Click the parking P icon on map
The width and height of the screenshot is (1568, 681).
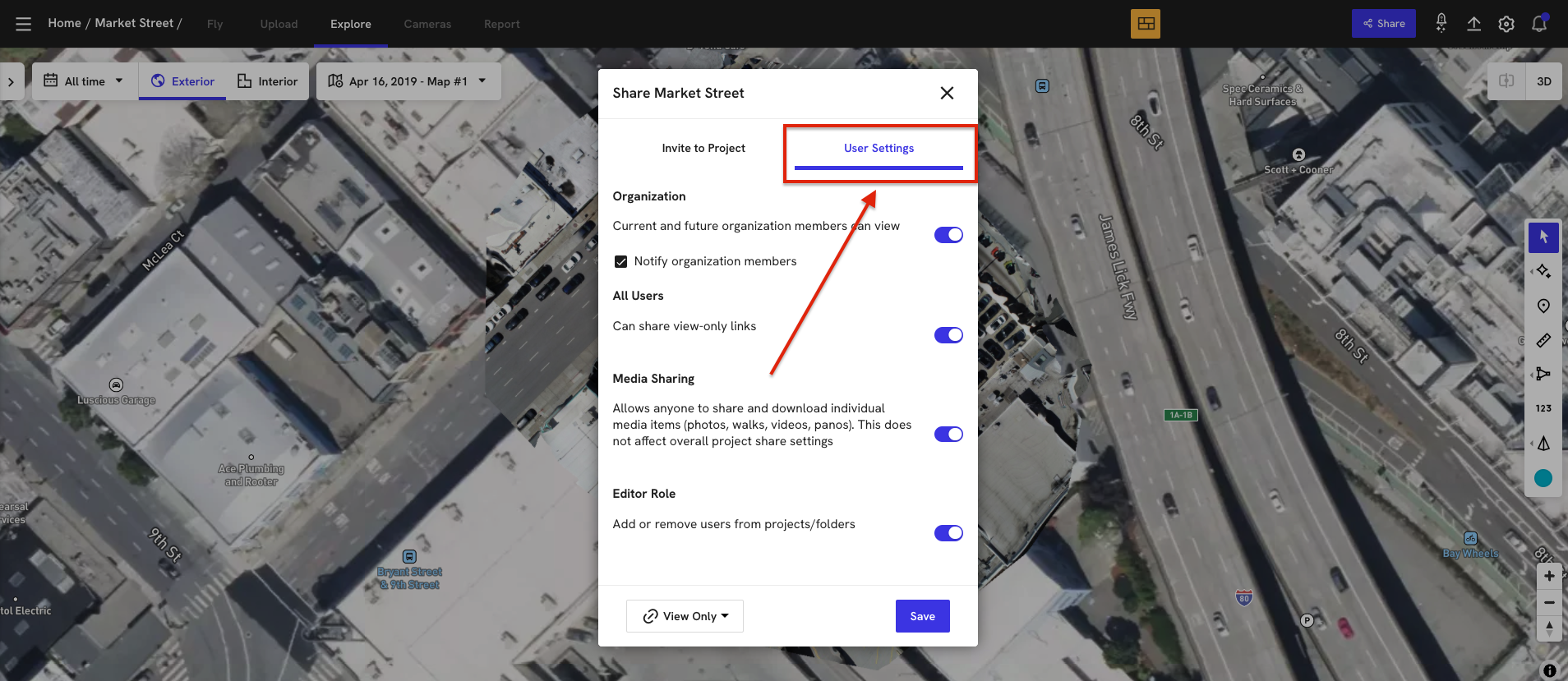pos(1307,620)
